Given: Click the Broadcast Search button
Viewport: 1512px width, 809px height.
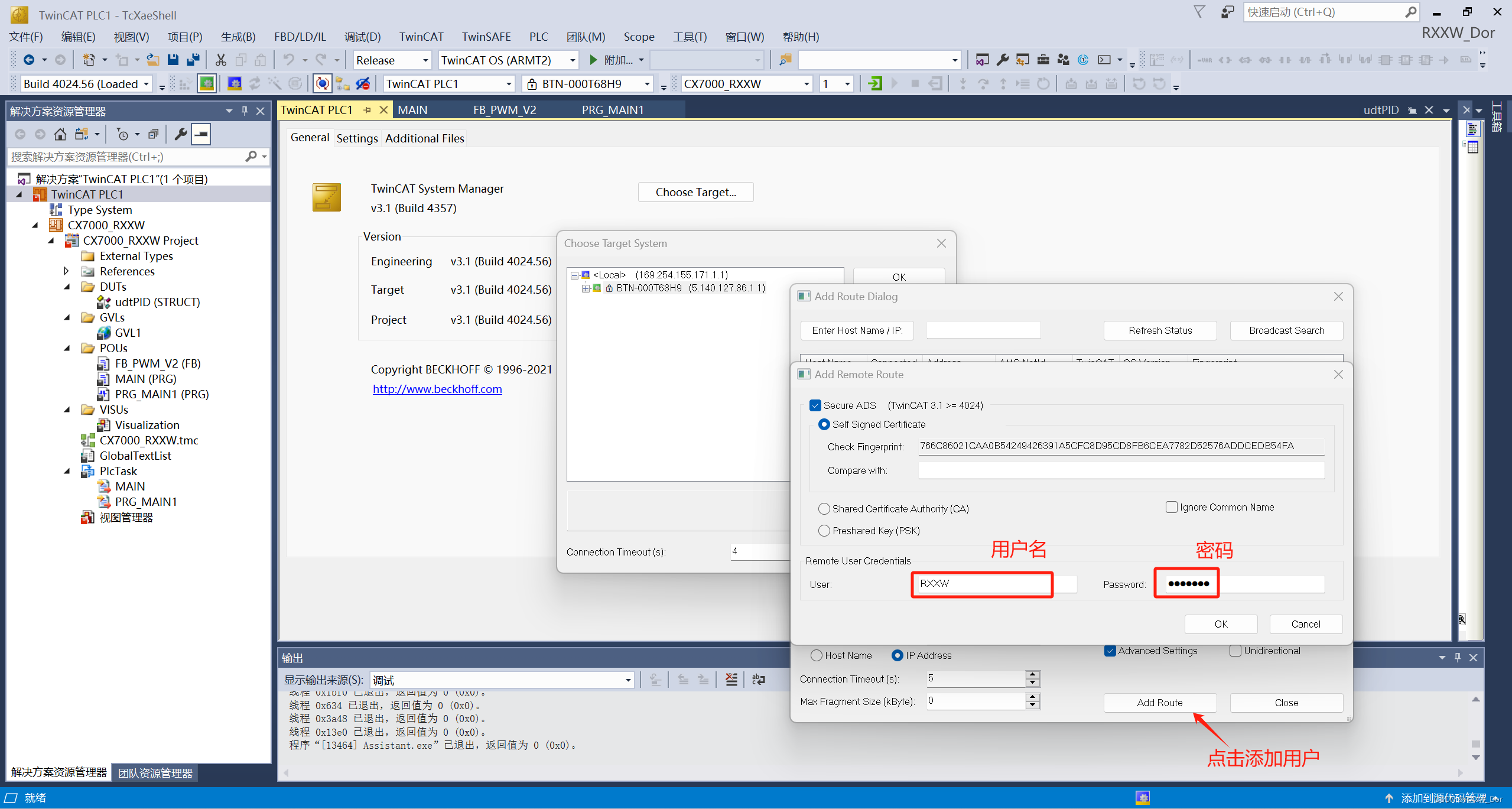Looking at the screenshot, I should tap(1286, 330).
